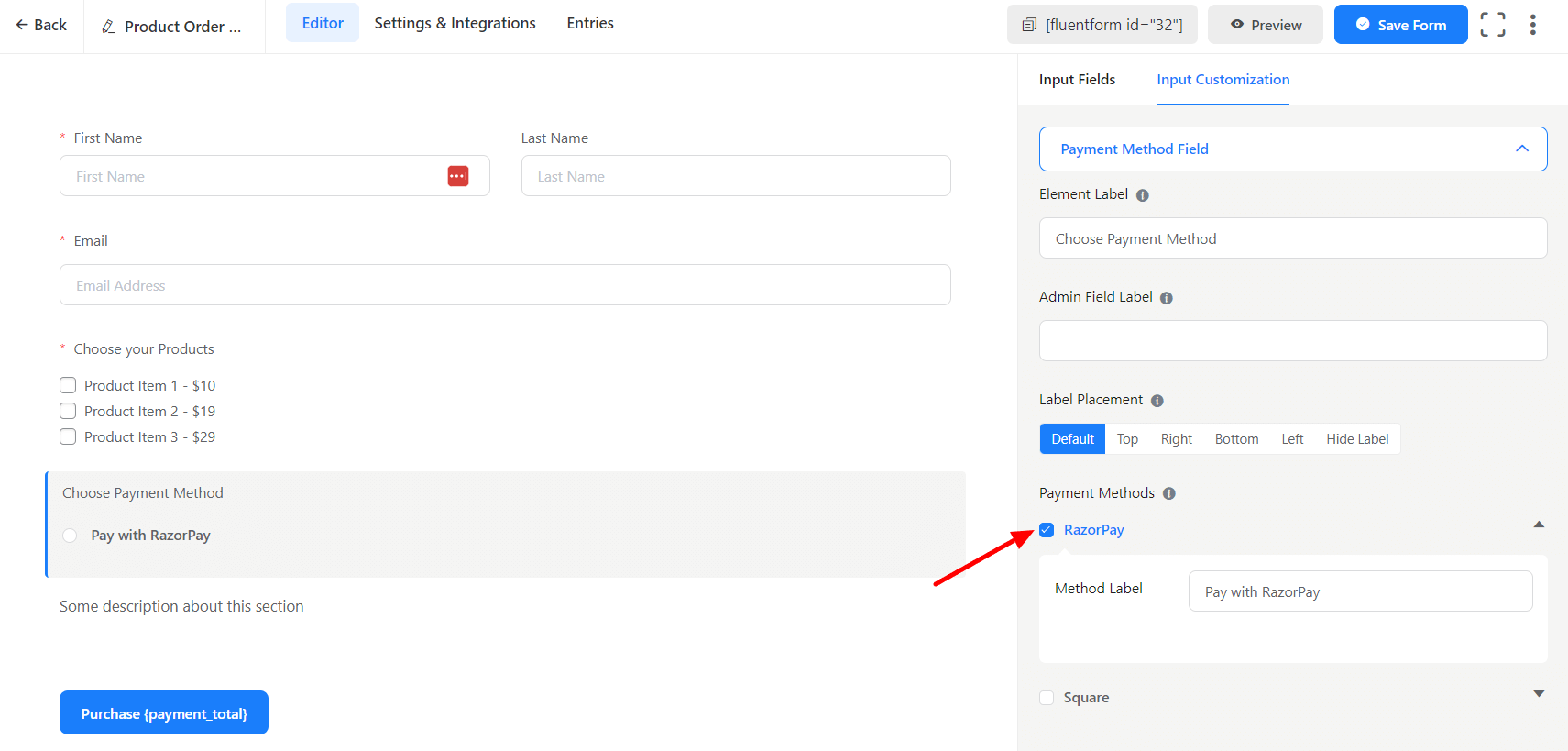The image size is (1568, 751).
Task: Click info icon next to Label Placement
Action: 1157,401
